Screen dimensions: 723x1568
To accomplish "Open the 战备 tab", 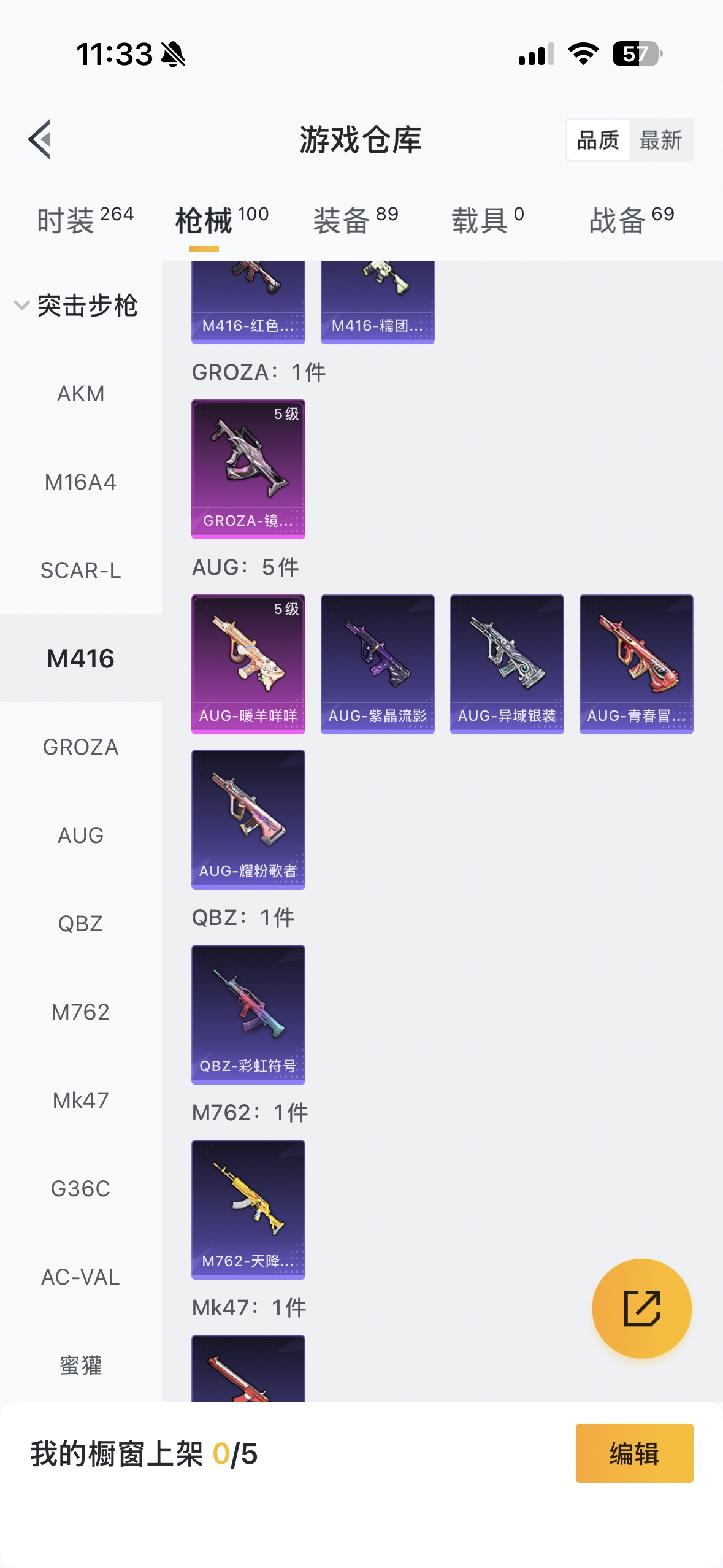I will click(632, 220).
